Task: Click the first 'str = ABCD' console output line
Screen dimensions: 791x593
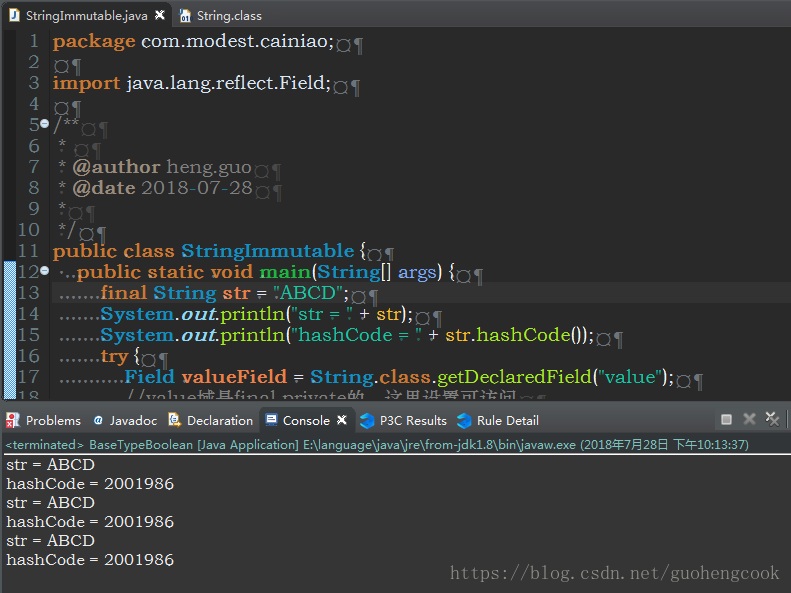Action: 50,464
